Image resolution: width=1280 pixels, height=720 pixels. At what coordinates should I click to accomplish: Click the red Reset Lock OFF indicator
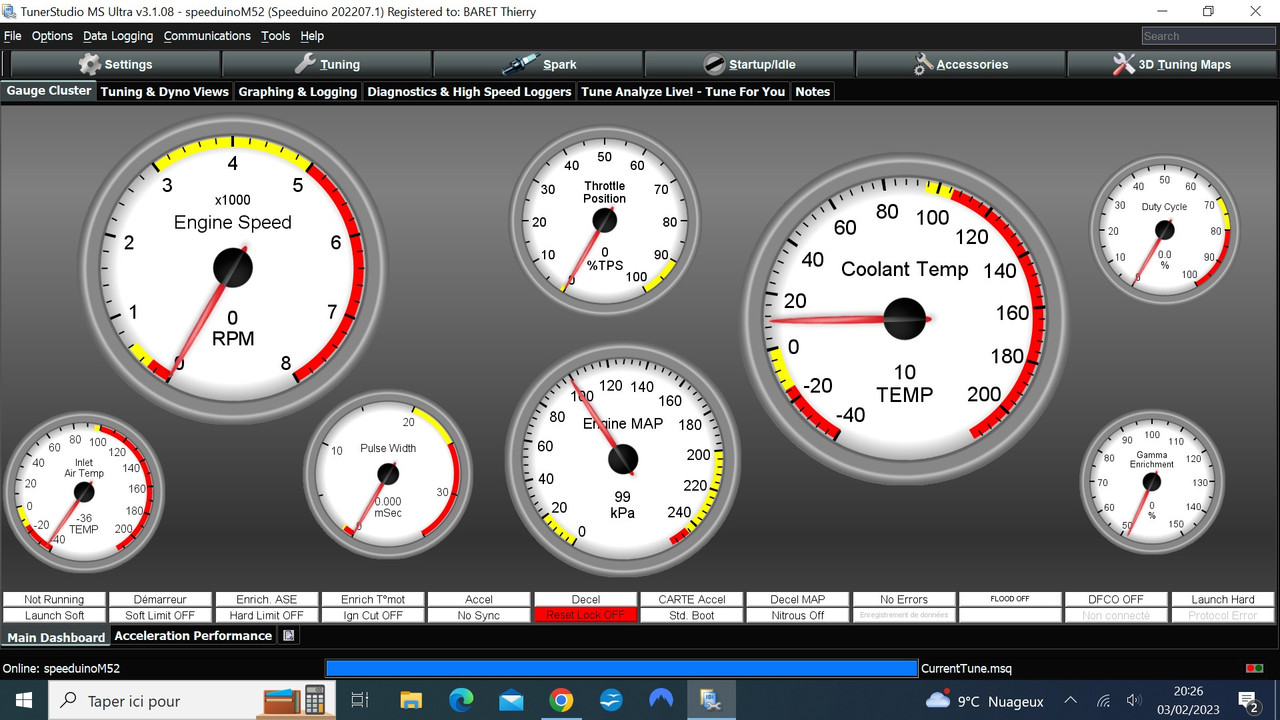pos(585,615)
